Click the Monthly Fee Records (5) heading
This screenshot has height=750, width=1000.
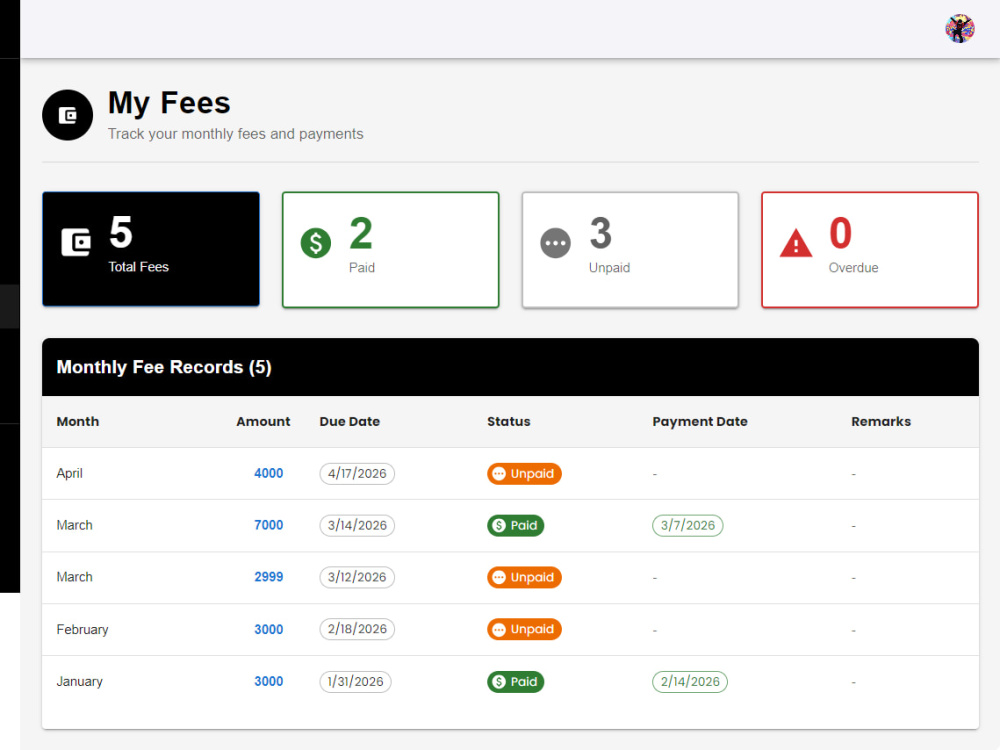164,367
